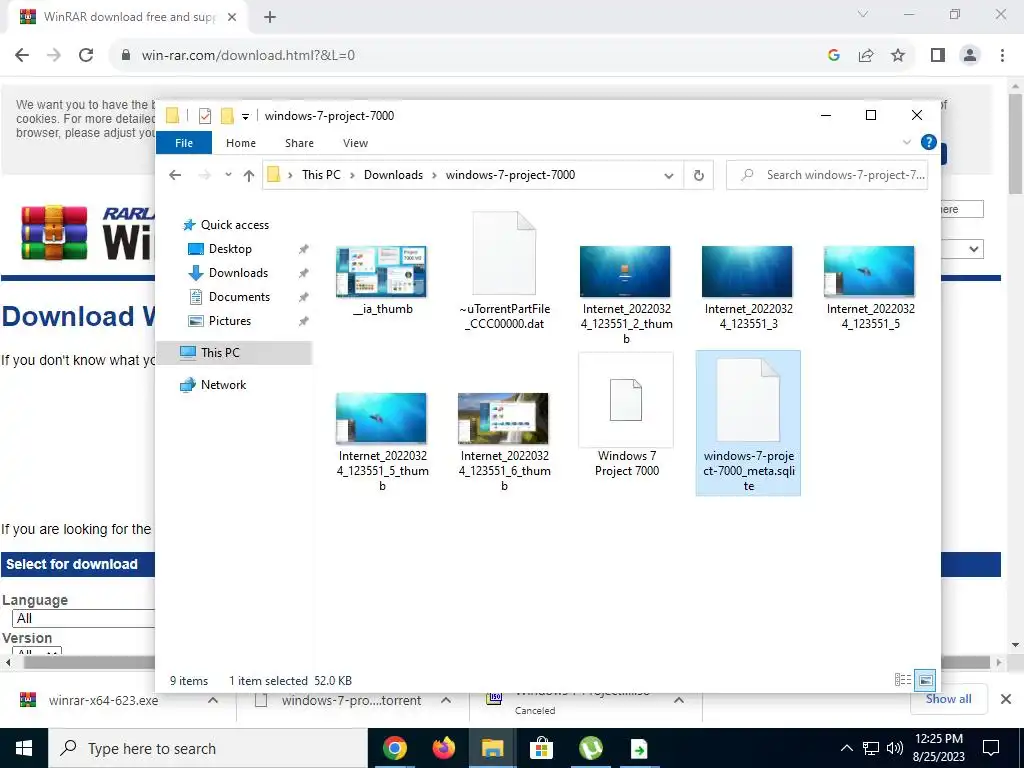The height and width of the screenshot is (768, 1024).
Task: Click Show all downloads
Action: pyautogui.click(x=948, y=699)
